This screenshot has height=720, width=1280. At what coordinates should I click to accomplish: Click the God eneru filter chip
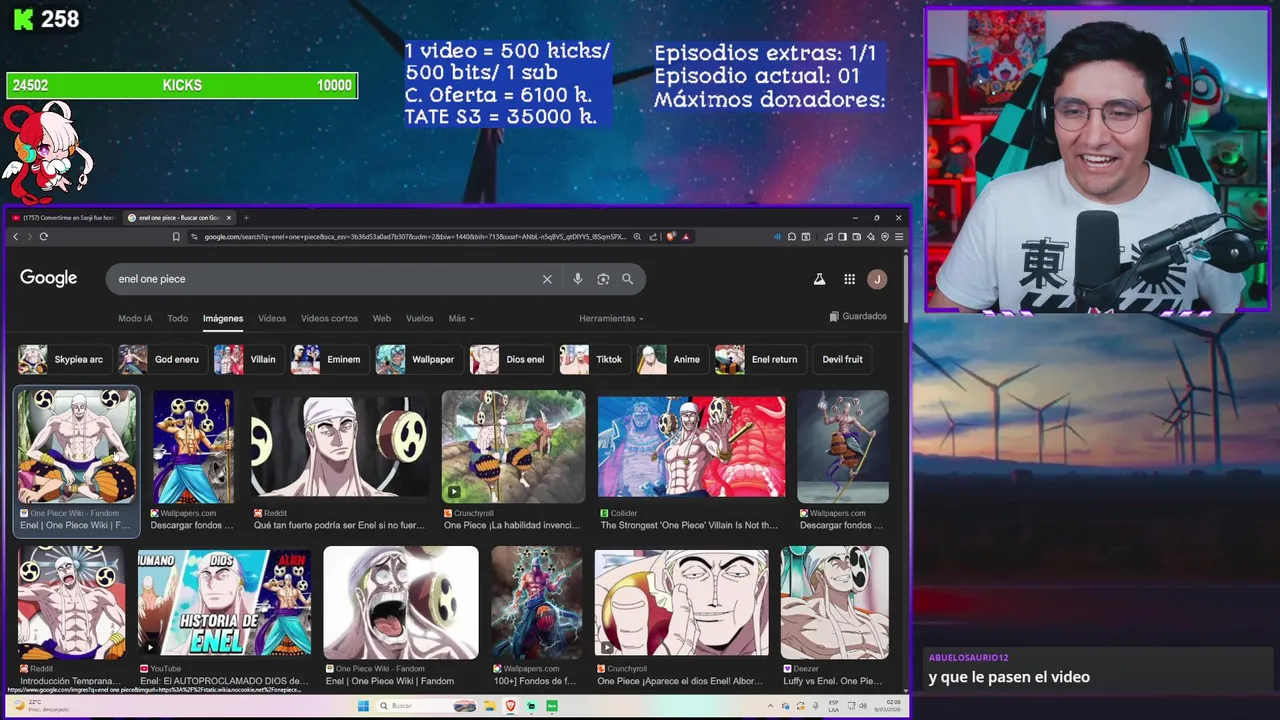(x=161, y=359)
